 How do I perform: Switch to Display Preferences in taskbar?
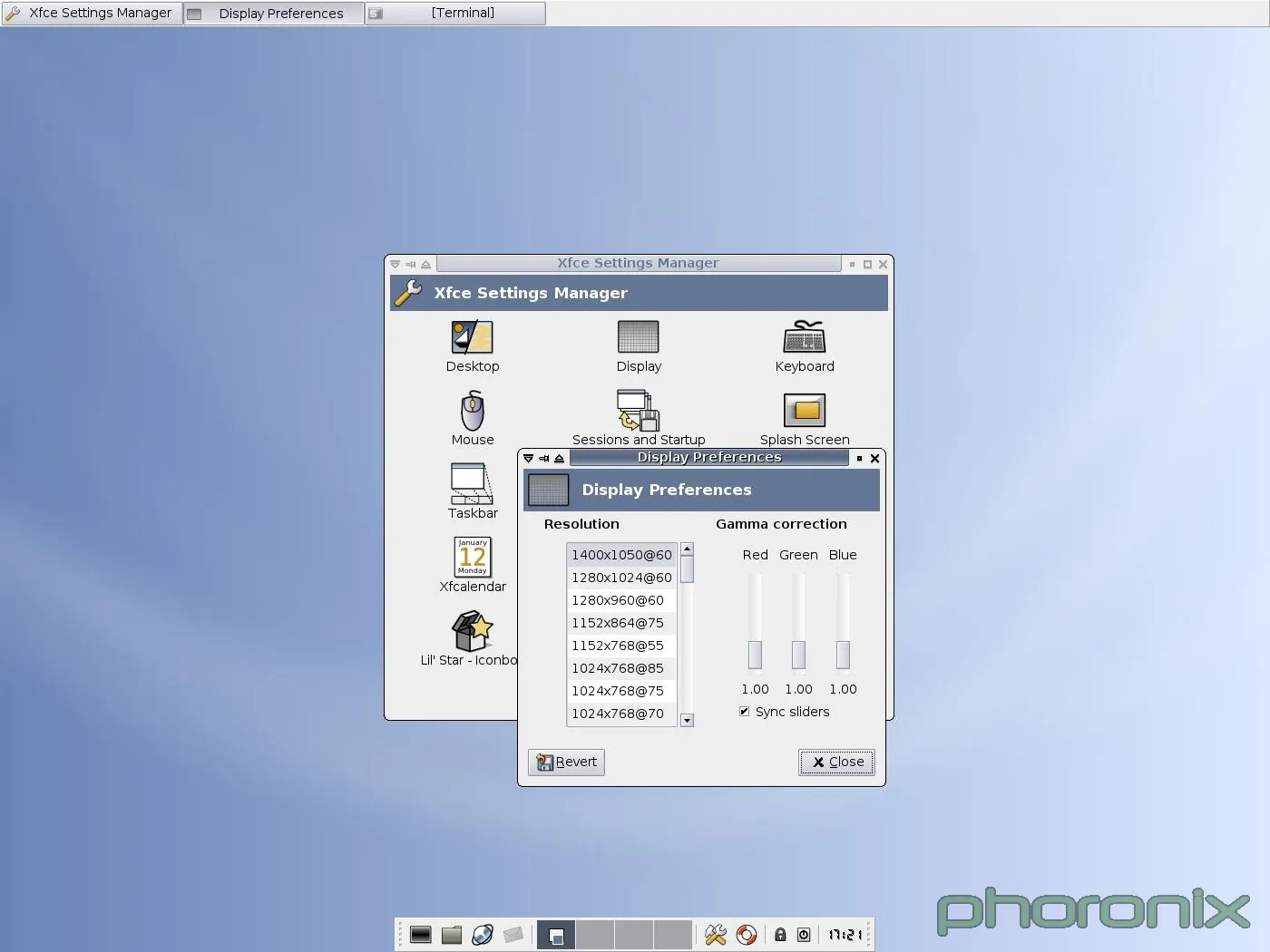273,13
